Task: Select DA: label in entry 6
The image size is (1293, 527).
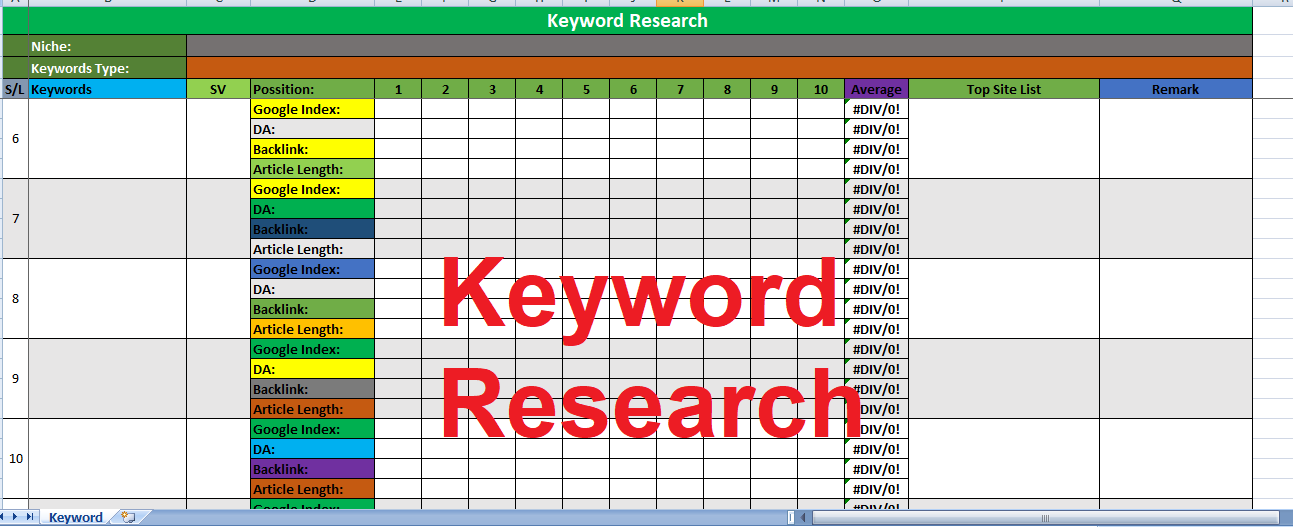Action: (312, 129)
